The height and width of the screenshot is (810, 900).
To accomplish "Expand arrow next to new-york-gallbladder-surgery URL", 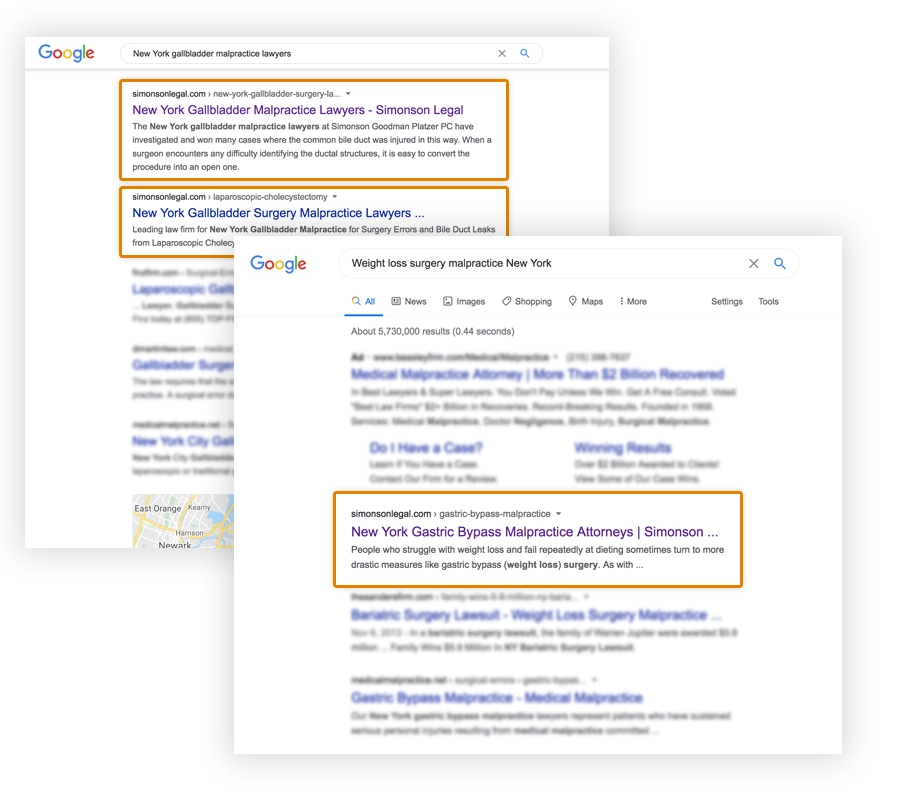I will (348, 94).
